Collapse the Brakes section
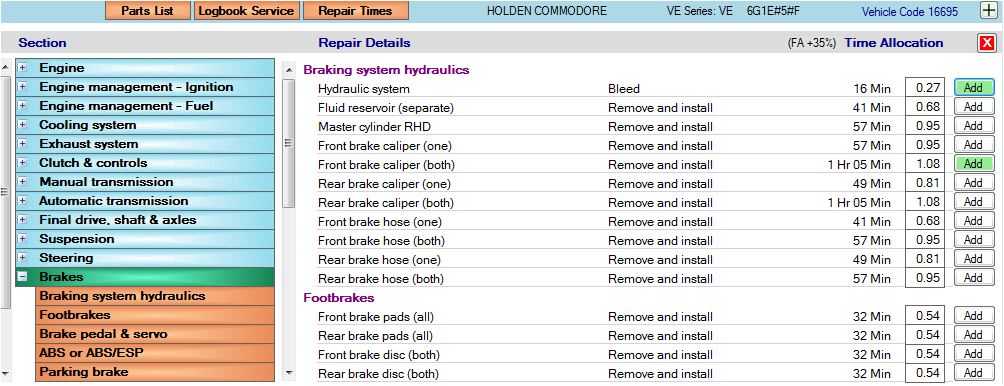Viewport: 1004px width, 386px height. click(22, 277)
